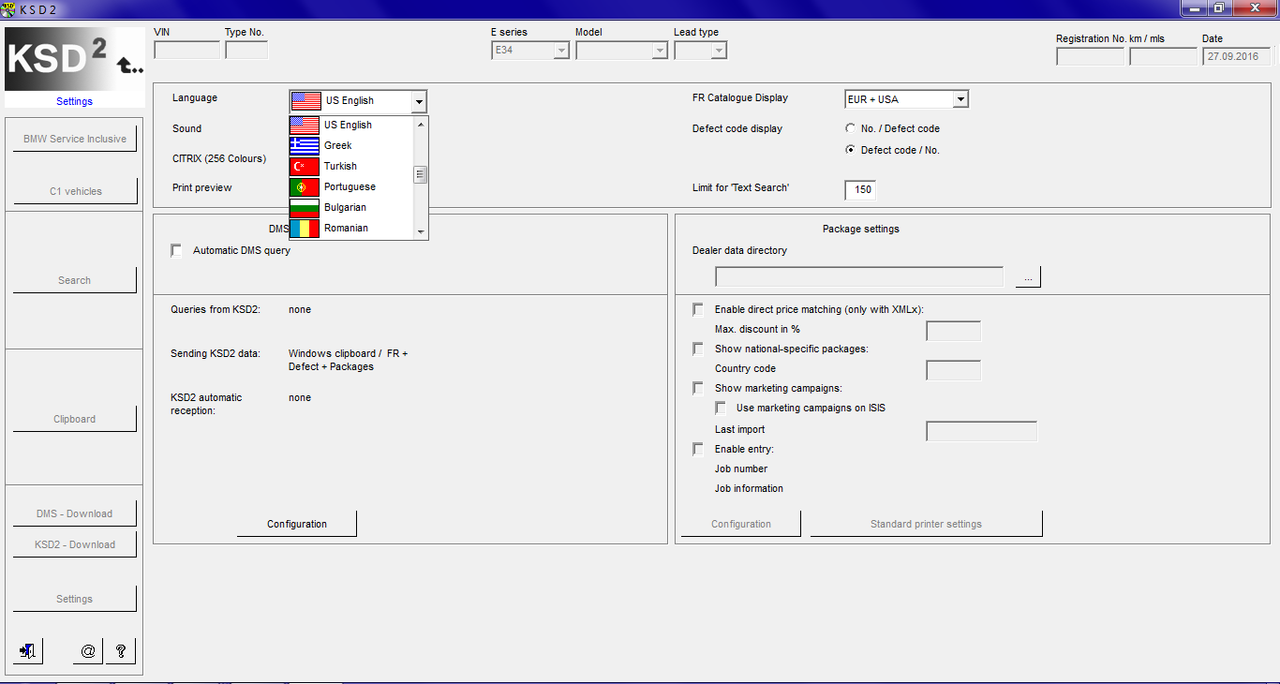Image resolution: width=1280 pixels, height=684 pixels.
Task: Click the KSD² logo
Action: (x=74, y=60)
